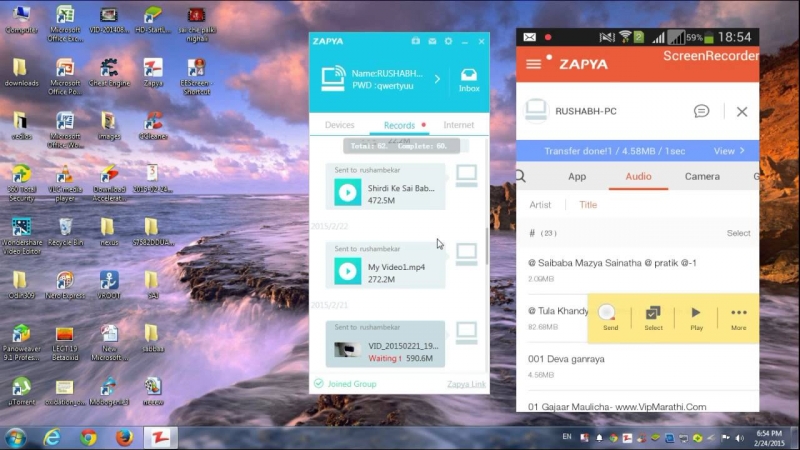Screen dimensions: 800x450
Task: Open the Zapya Inbox
Action: point(468,80)
